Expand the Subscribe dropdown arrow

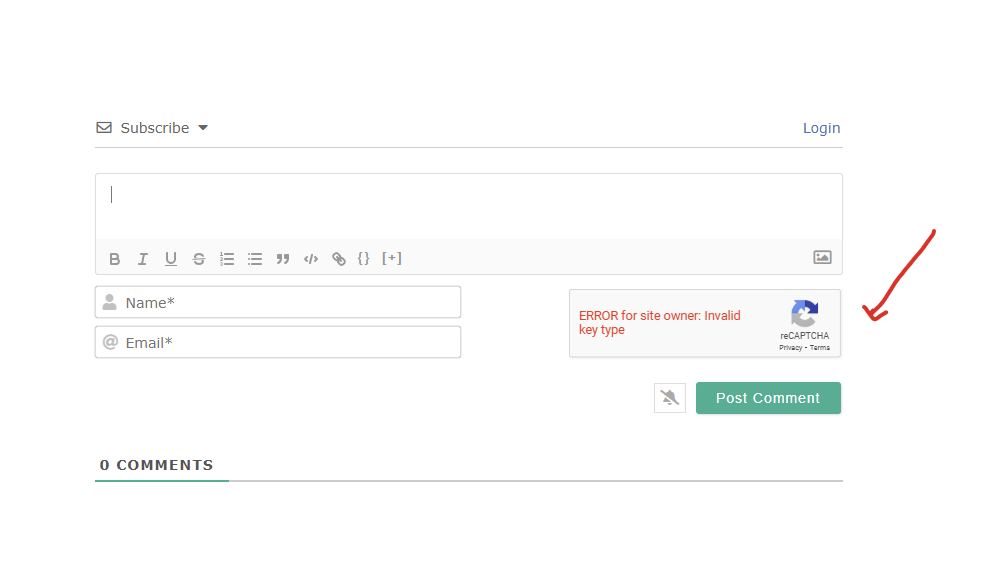tap(203, 128)
